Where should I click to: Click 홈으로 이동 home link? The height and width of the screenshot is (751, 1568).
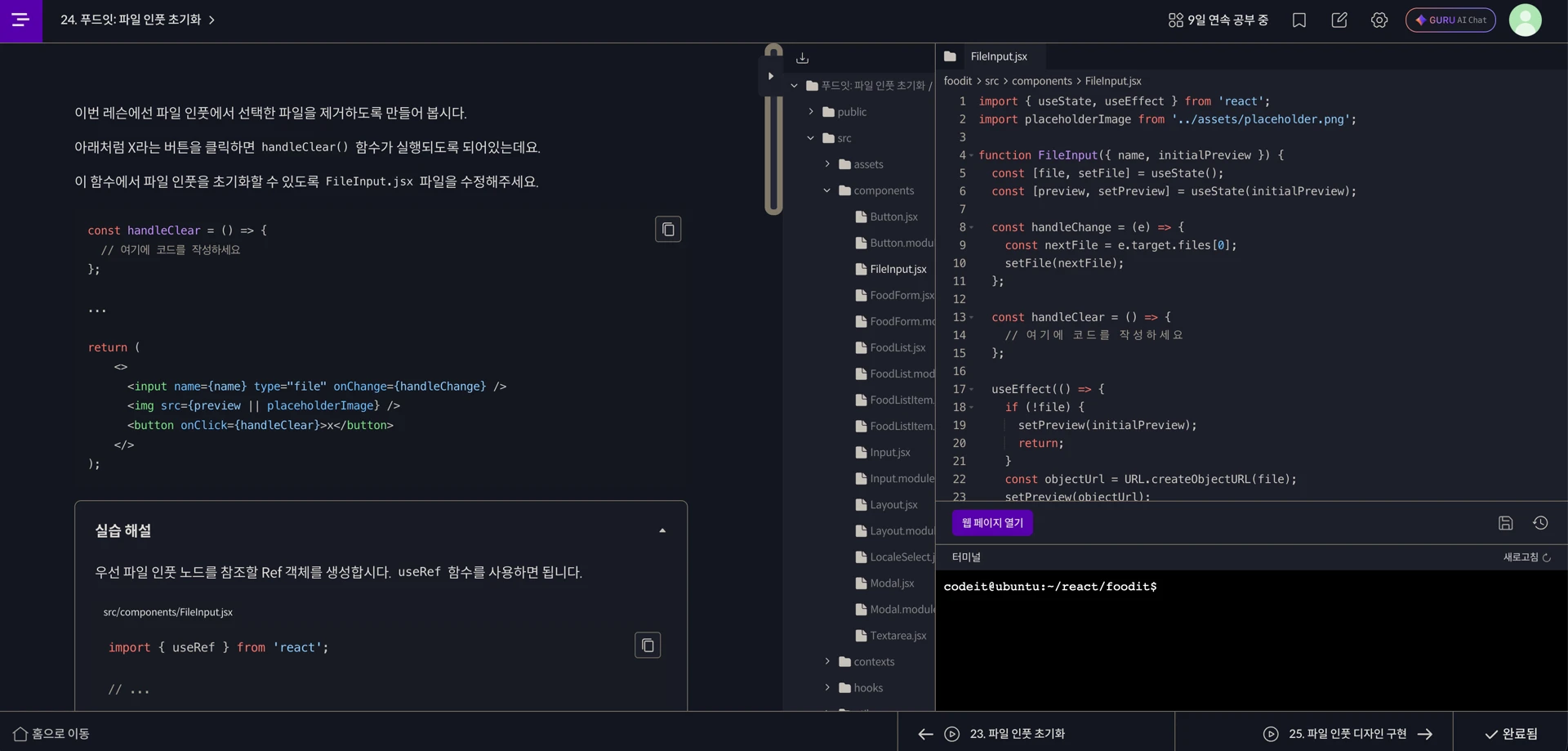(x=51, y=734)
